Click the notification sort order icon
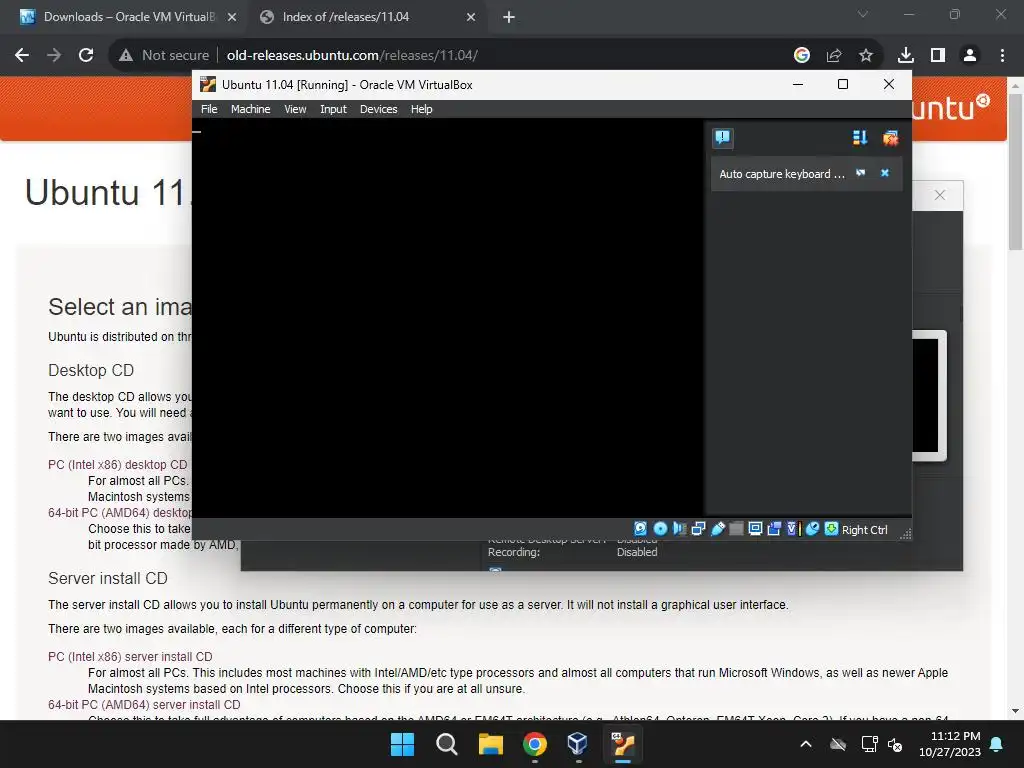This screenshot has width=1024, height=768. click(x=859, y=137)
